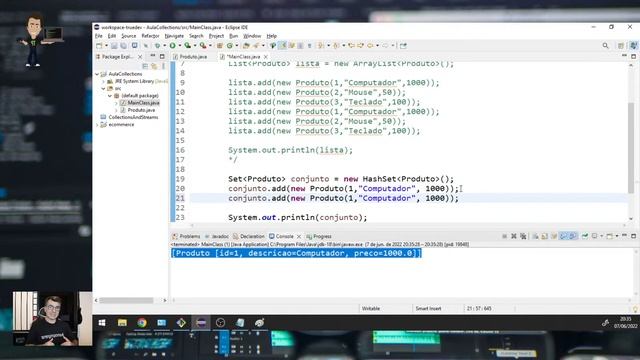
Task: Maximize the editor area
Action: 633,56
